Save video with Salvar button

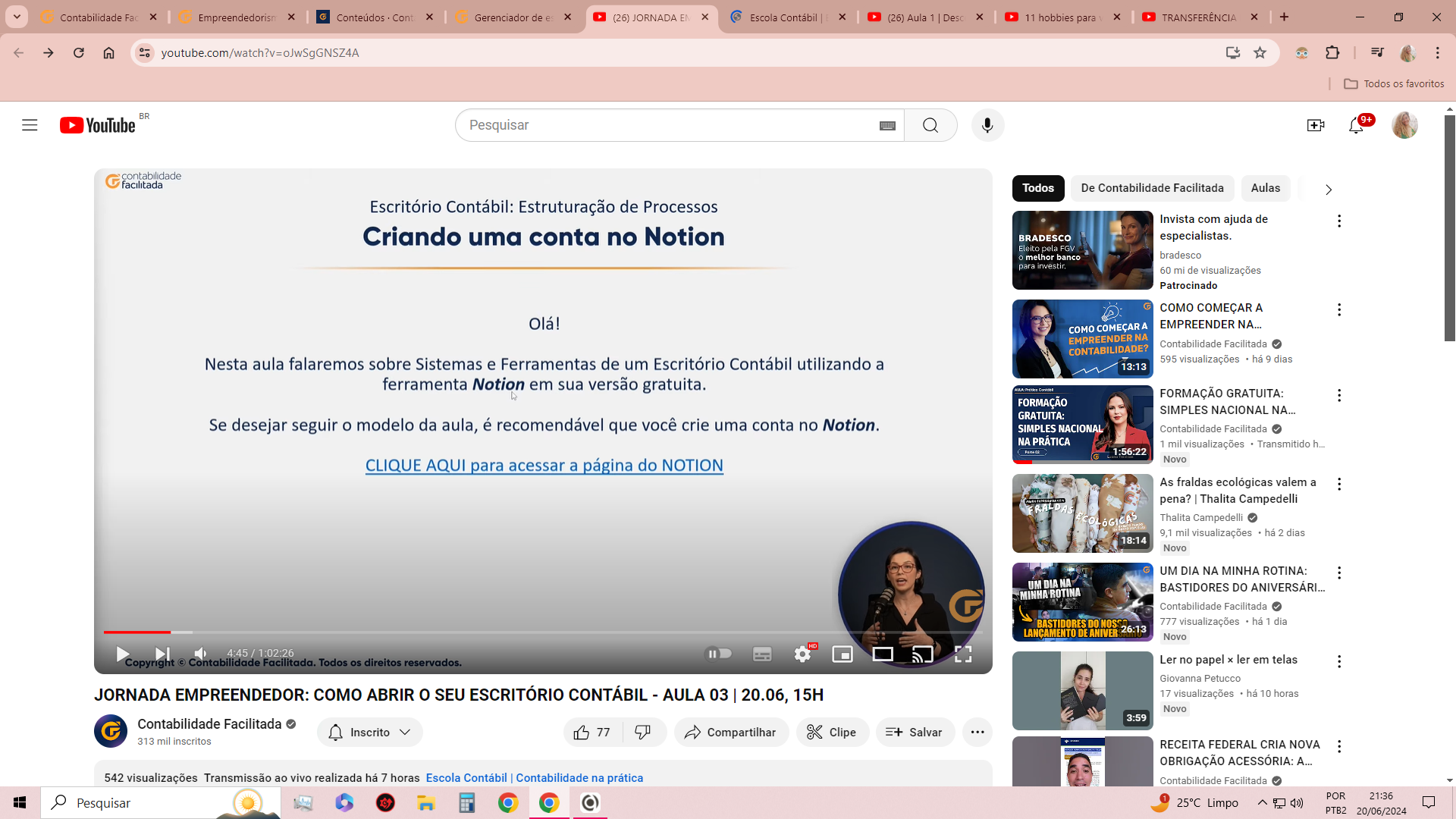915,733
